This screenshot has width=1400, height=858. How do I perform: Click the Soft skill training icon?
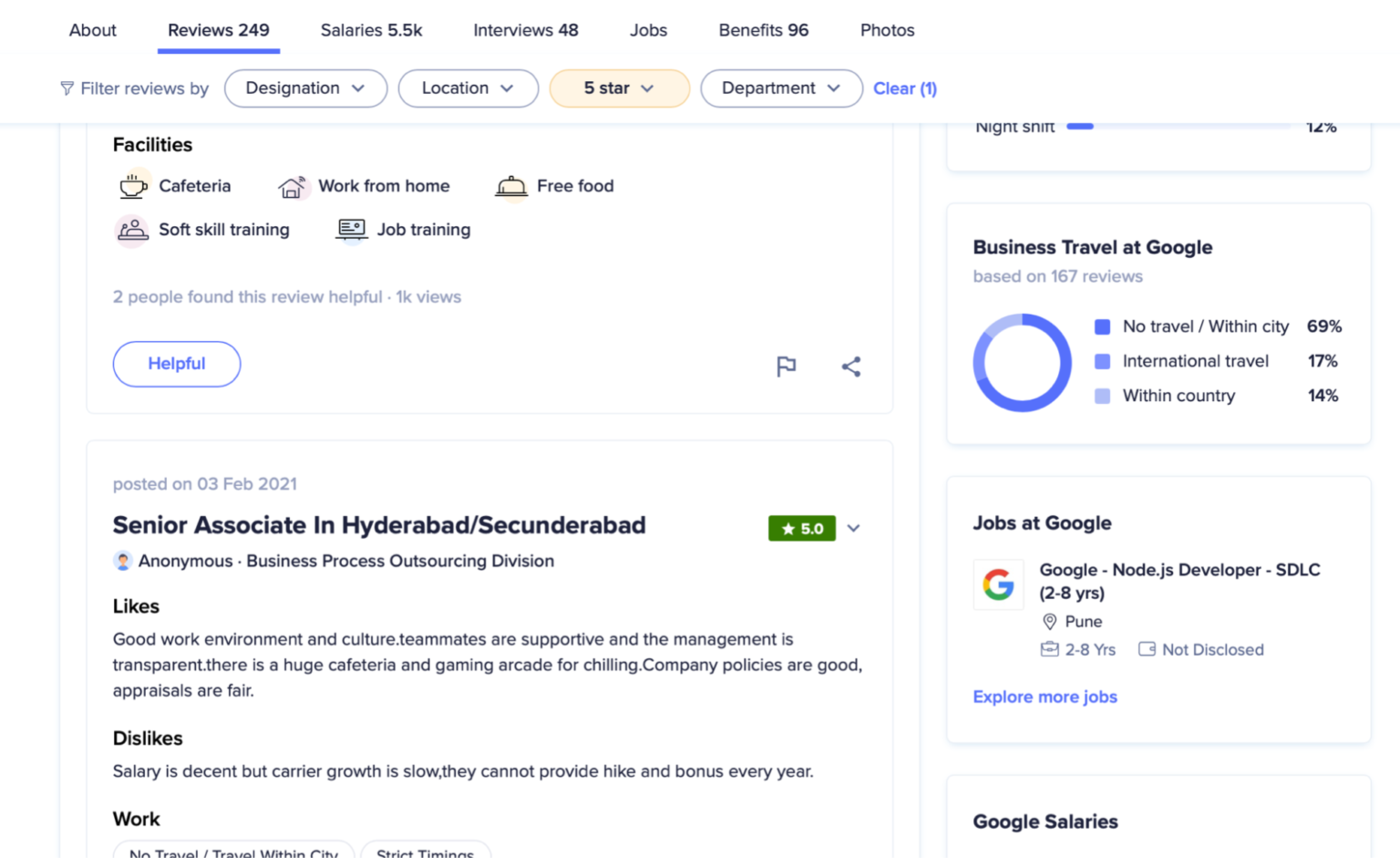(x=132, y=230)
